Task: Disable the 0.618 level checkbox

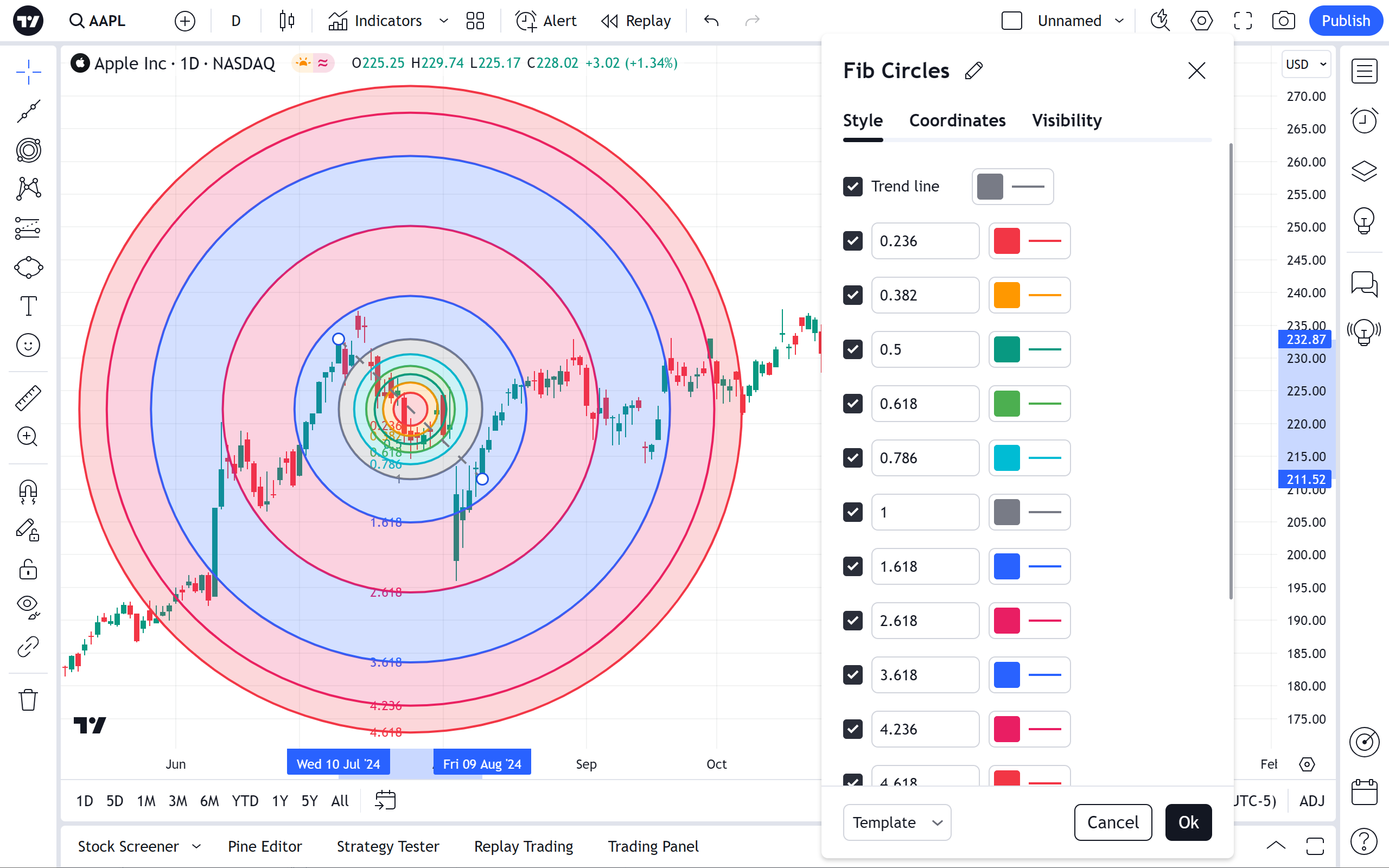Action: (x=852, y=404)
